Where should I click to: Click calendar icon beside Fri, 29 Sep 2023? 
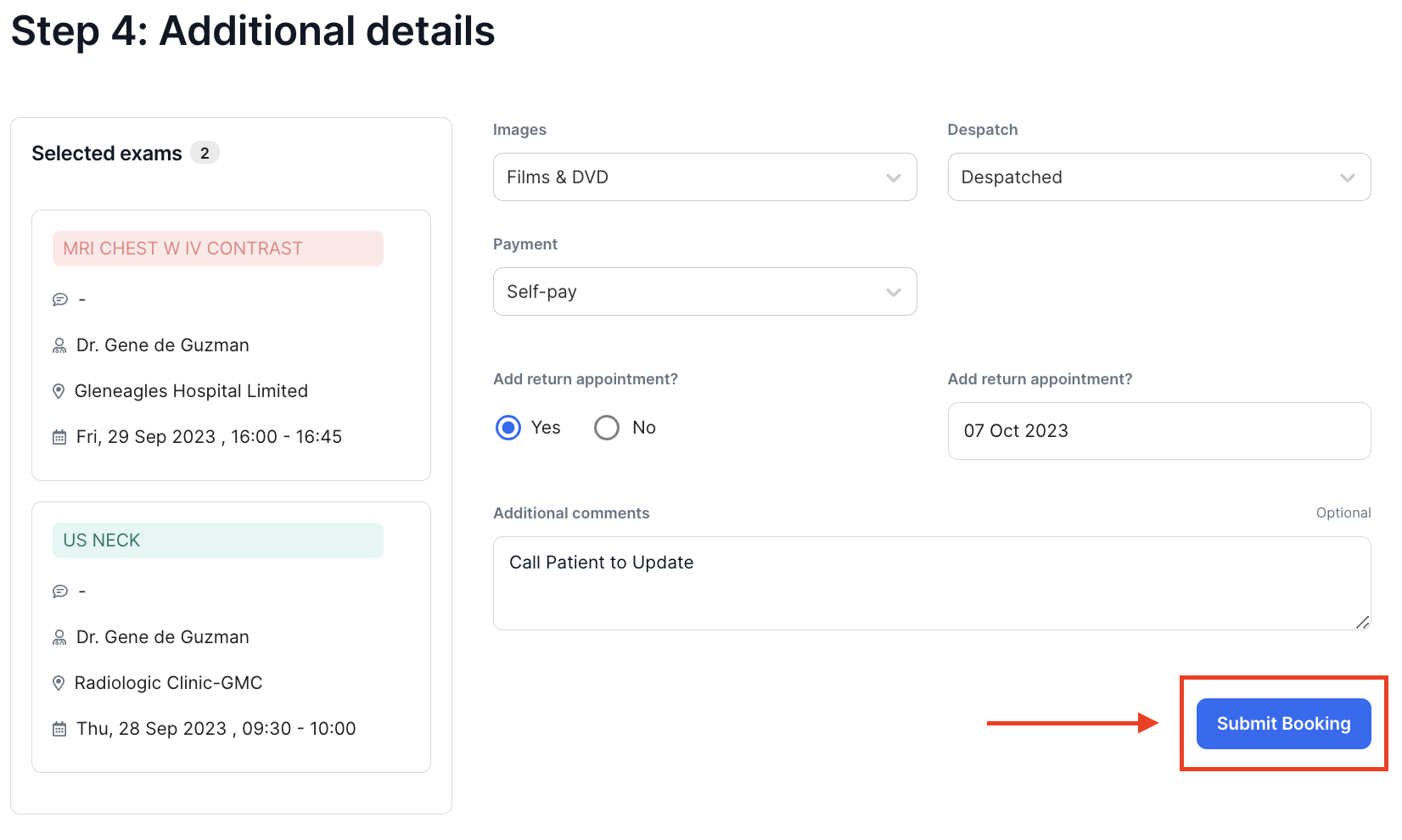[x=59, y=437]
